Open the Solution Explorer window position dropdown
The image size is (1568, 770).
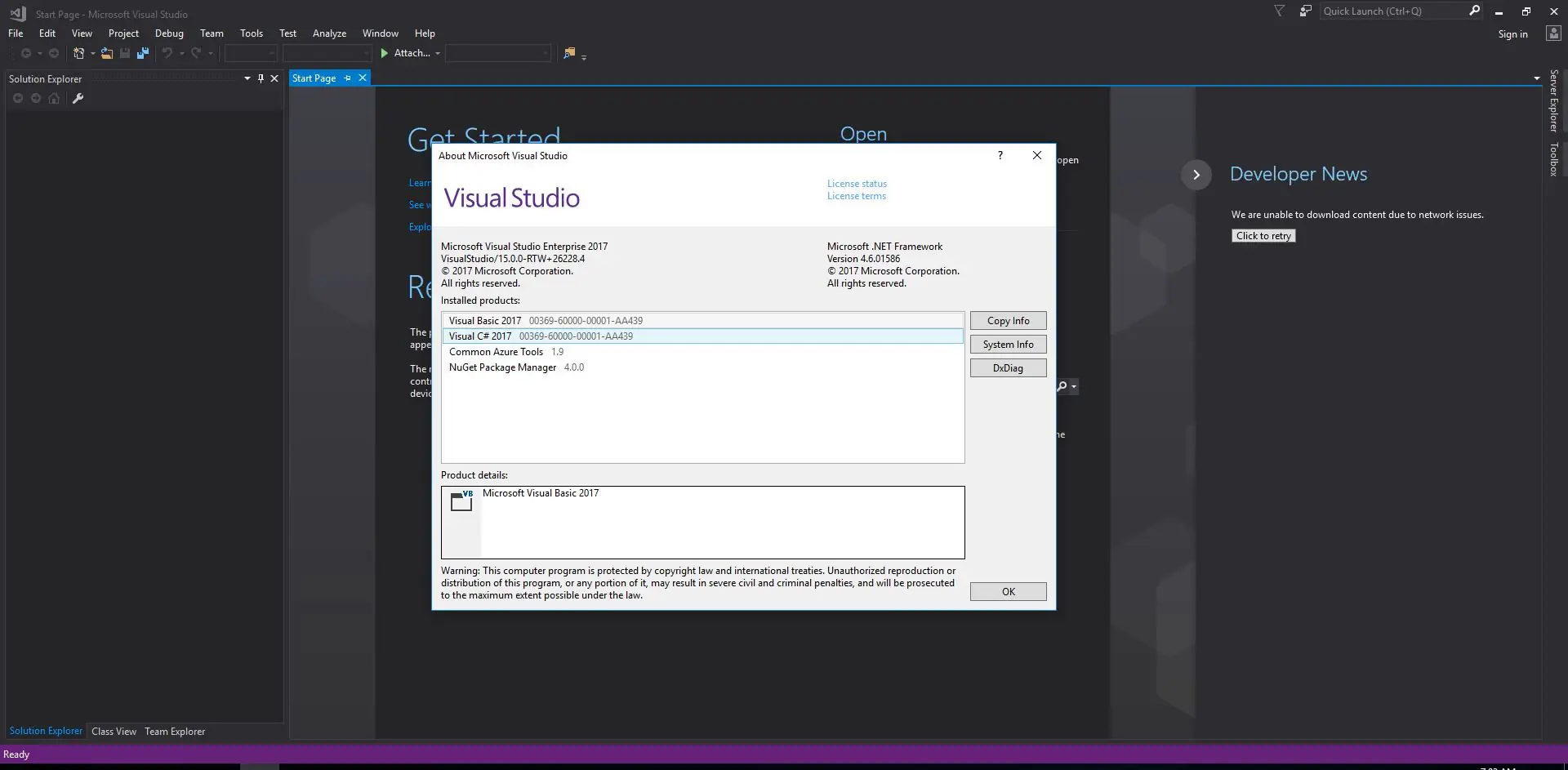247,78
